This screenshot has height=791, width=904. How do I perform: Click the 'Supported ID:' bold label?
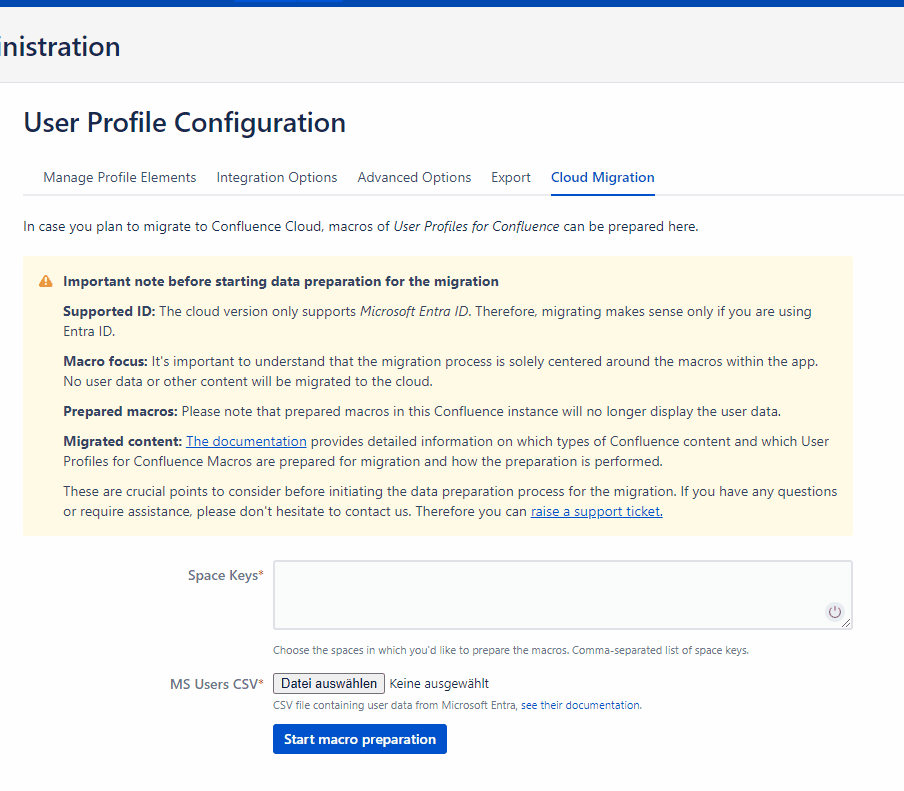pyautogui.click(x=109, y=312)
